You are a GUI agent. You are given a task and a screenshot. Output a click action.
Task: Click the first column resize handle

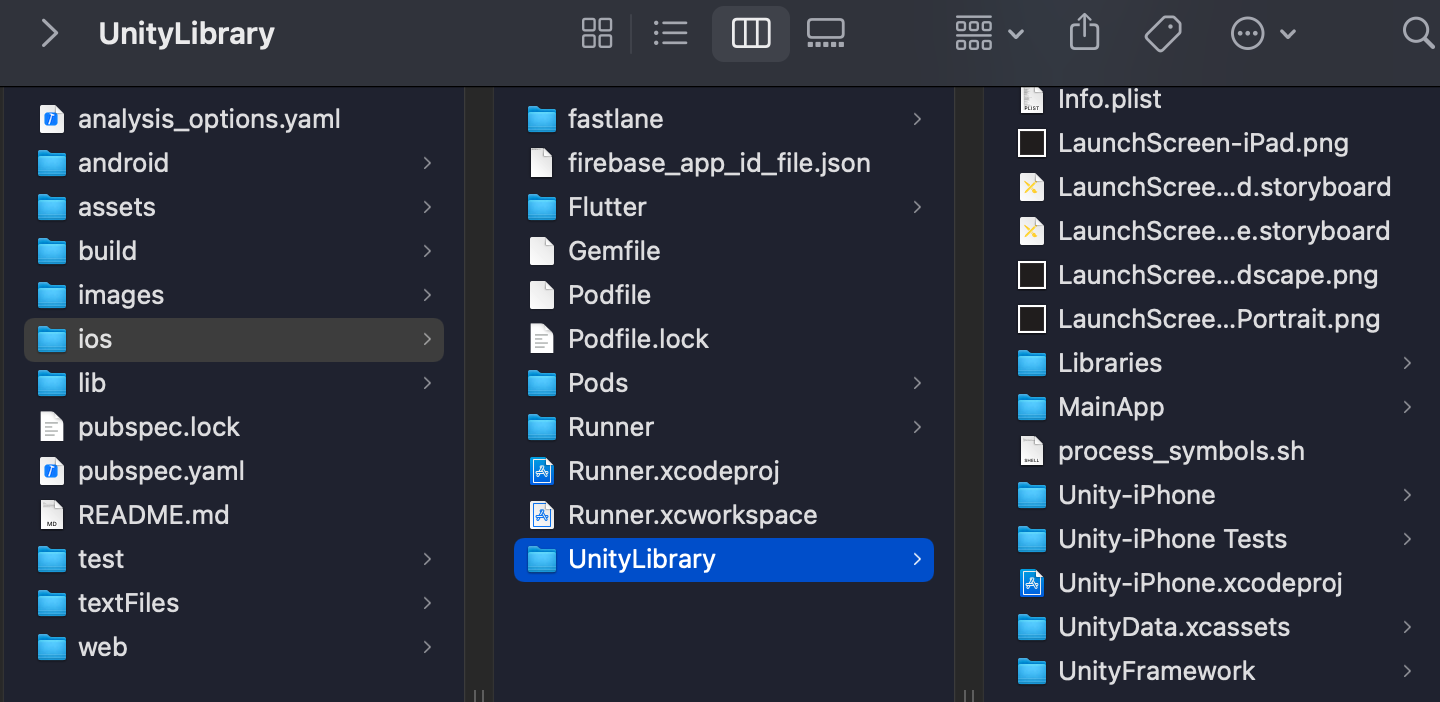pyautogui.click(x=479, y=694)
